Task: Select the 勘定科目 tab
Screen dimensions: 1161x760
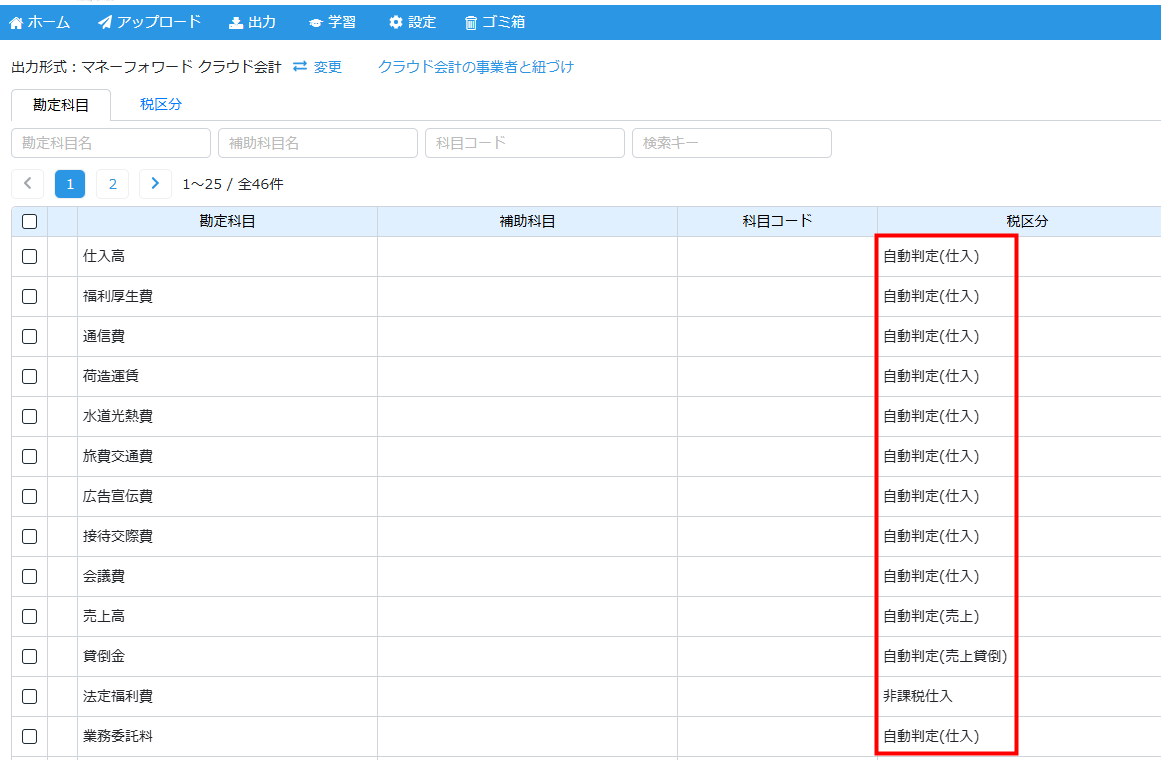Action: [x=61, y=105]
